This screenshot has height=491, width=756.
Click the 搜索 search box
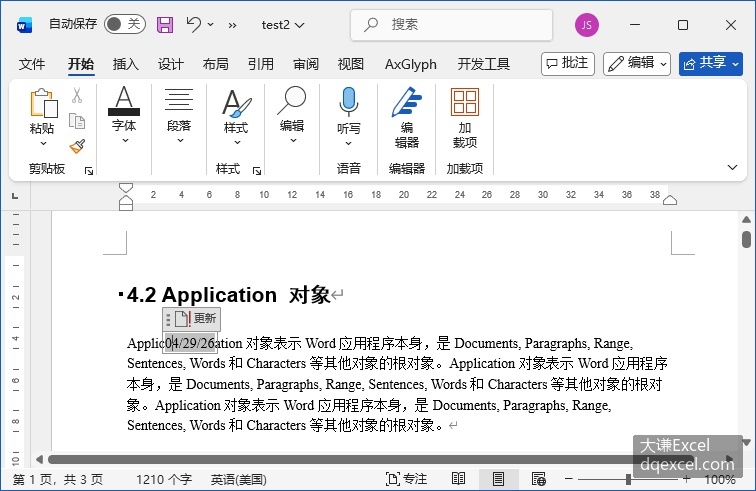(x=451, y=25)
